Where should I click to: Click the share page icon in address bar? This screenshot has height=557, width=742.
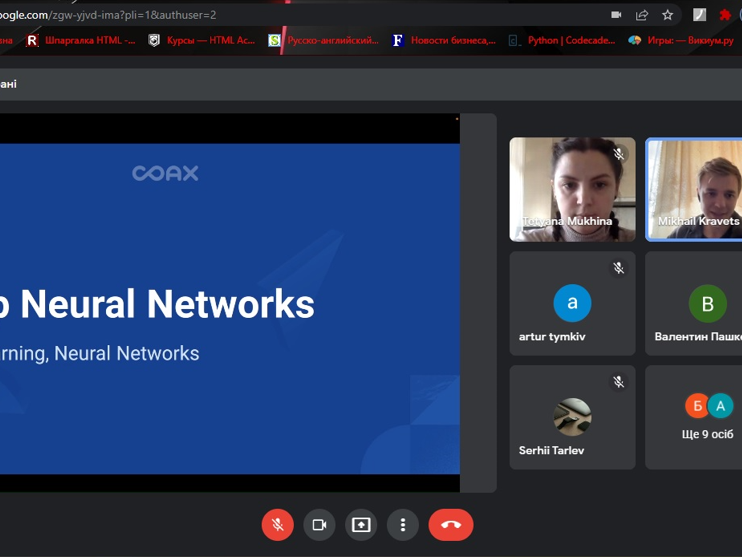[642, 15]
